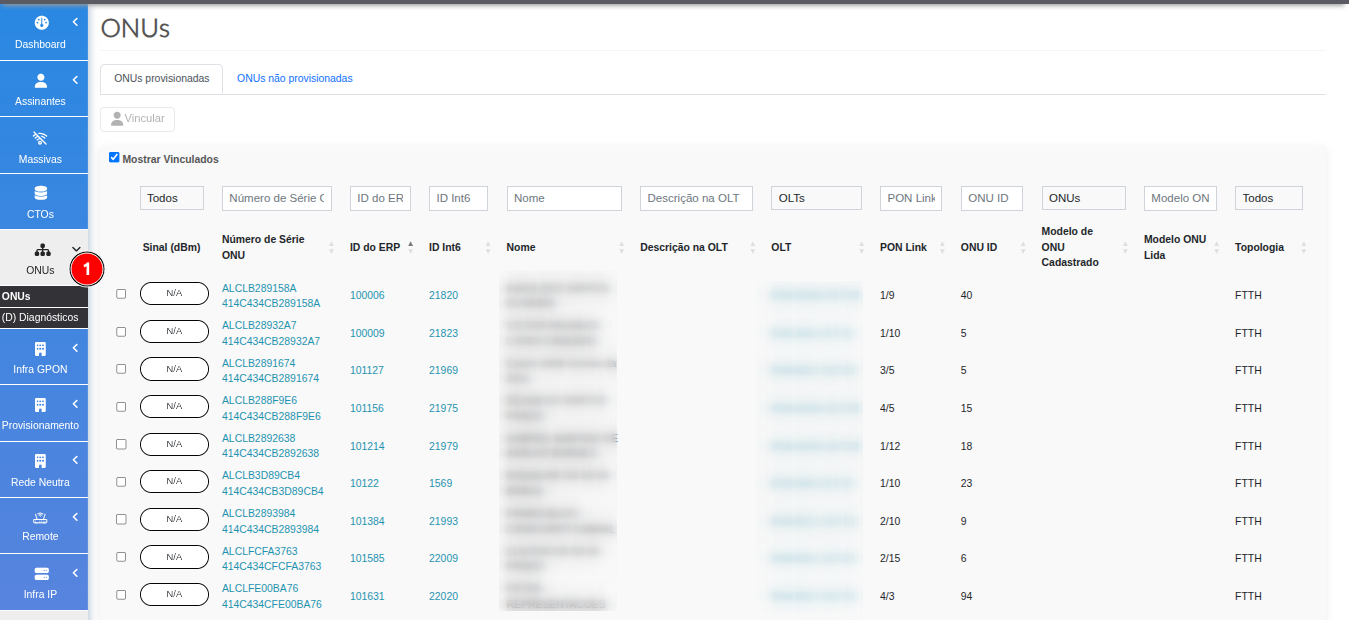Tick checkbox of row ALCLFE00BA76

[121, 595]
